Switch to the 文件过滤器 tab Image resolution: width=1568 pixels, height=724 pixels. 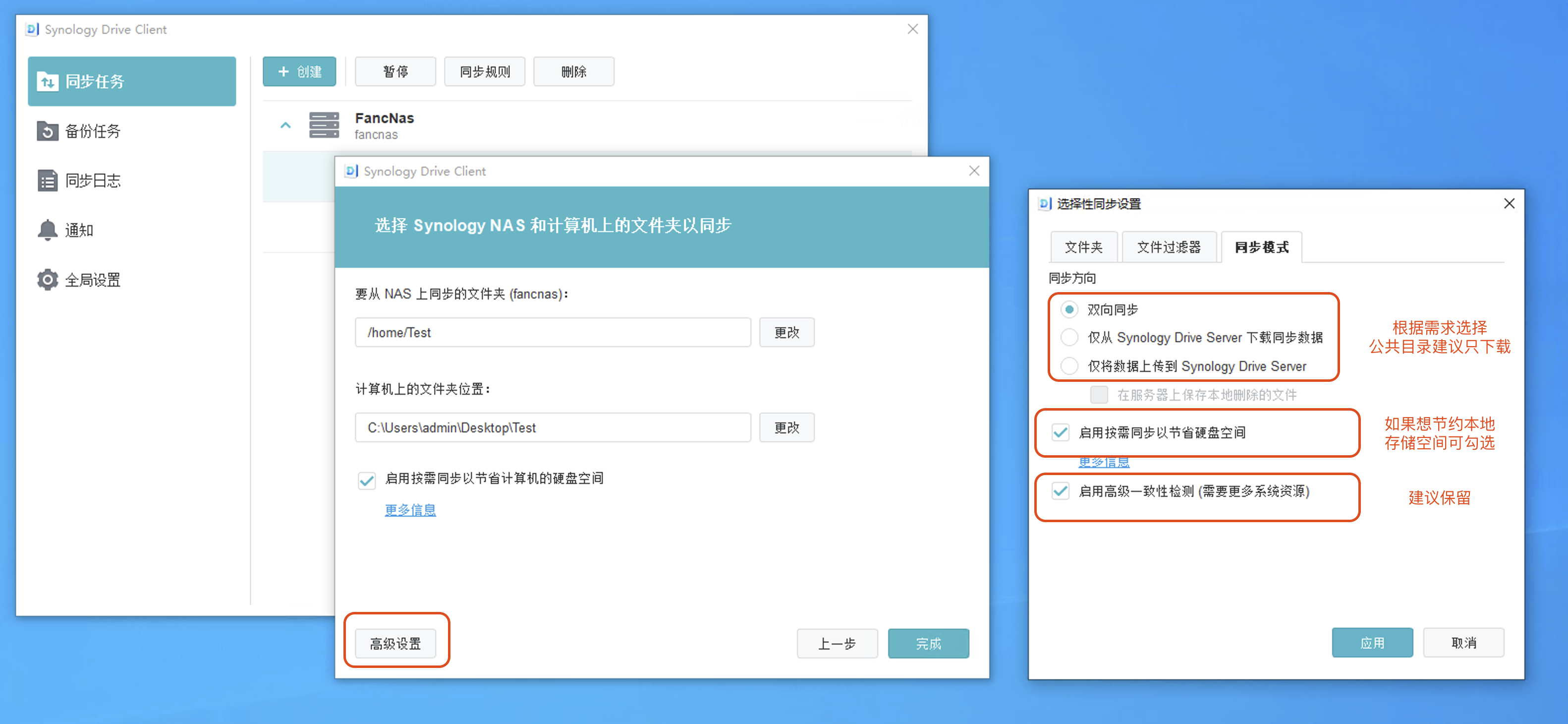coord(1169,247)
